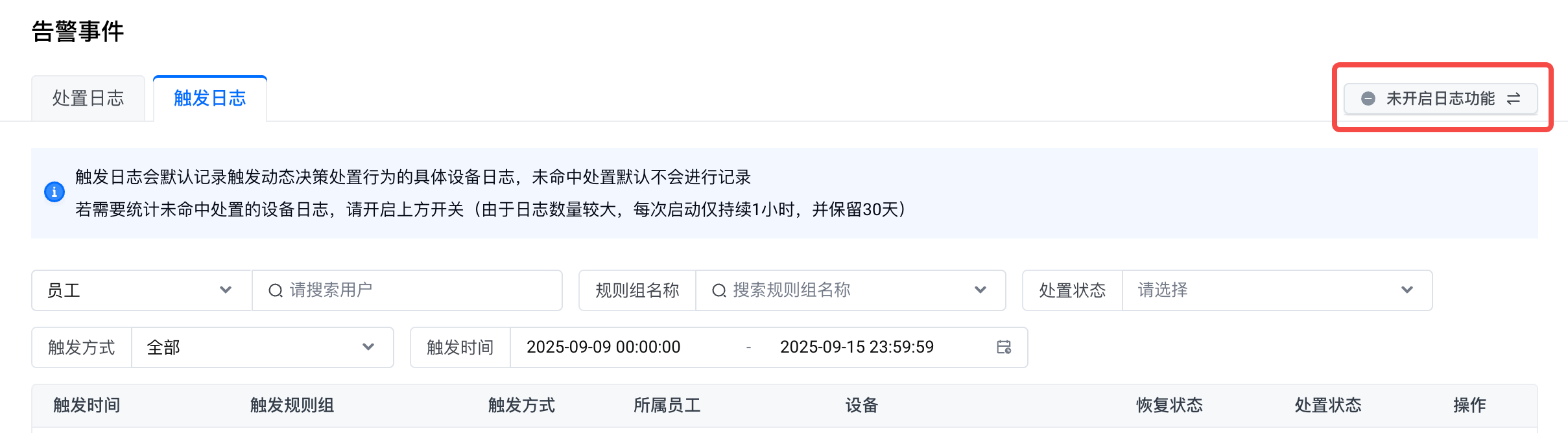1568x433 pixels.
Task: Click the magnifier icon in 规则组 search
Action: point(719,290)
